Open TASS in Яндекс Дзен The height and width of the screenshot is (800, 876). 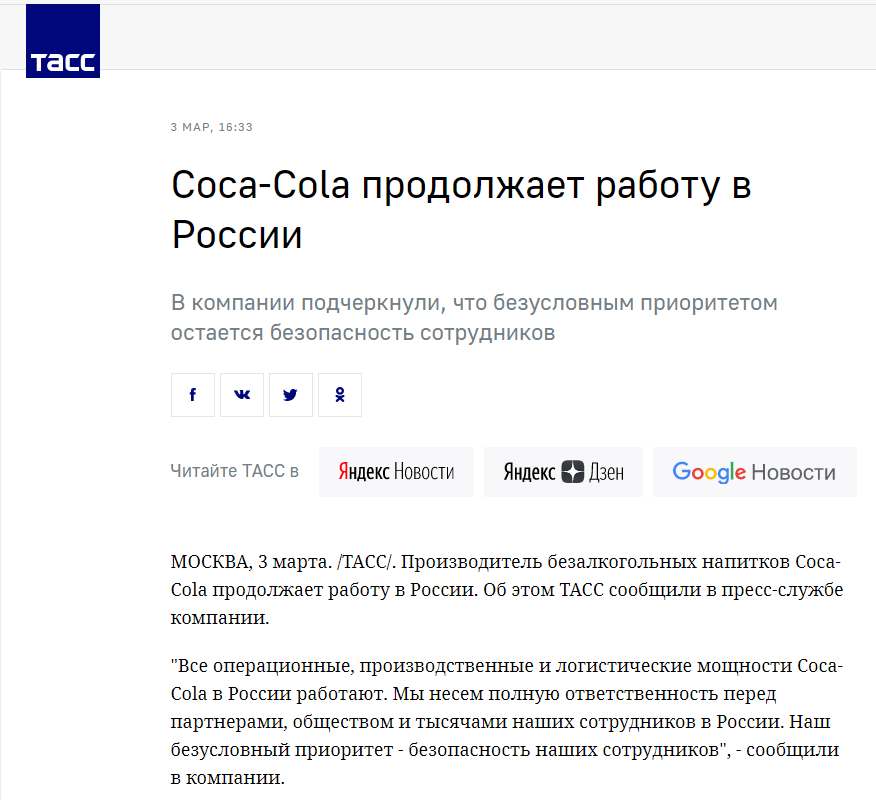(563, 472)
